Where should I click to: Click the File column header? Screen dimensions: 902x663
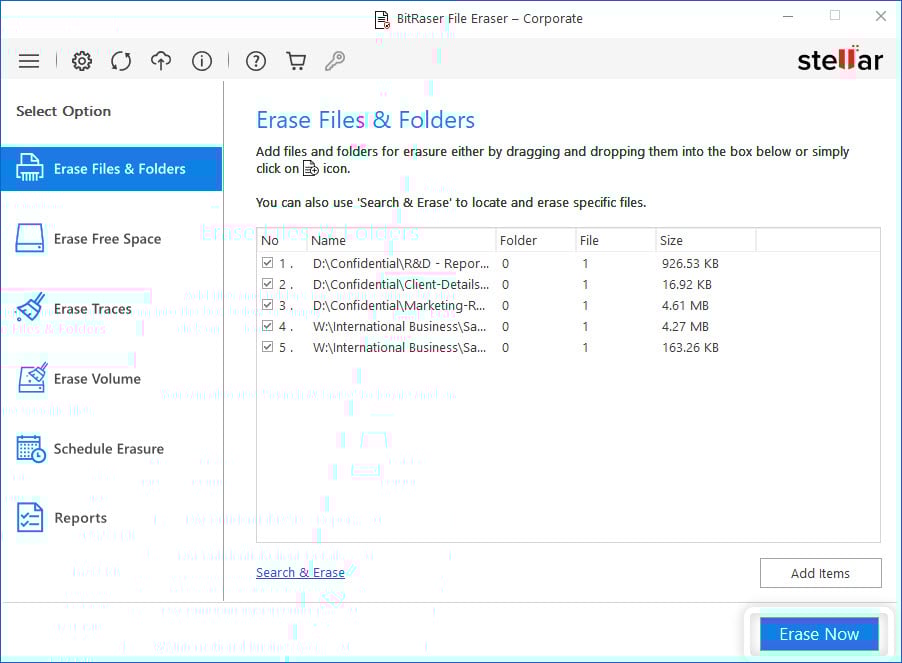(x=616, y=240)
